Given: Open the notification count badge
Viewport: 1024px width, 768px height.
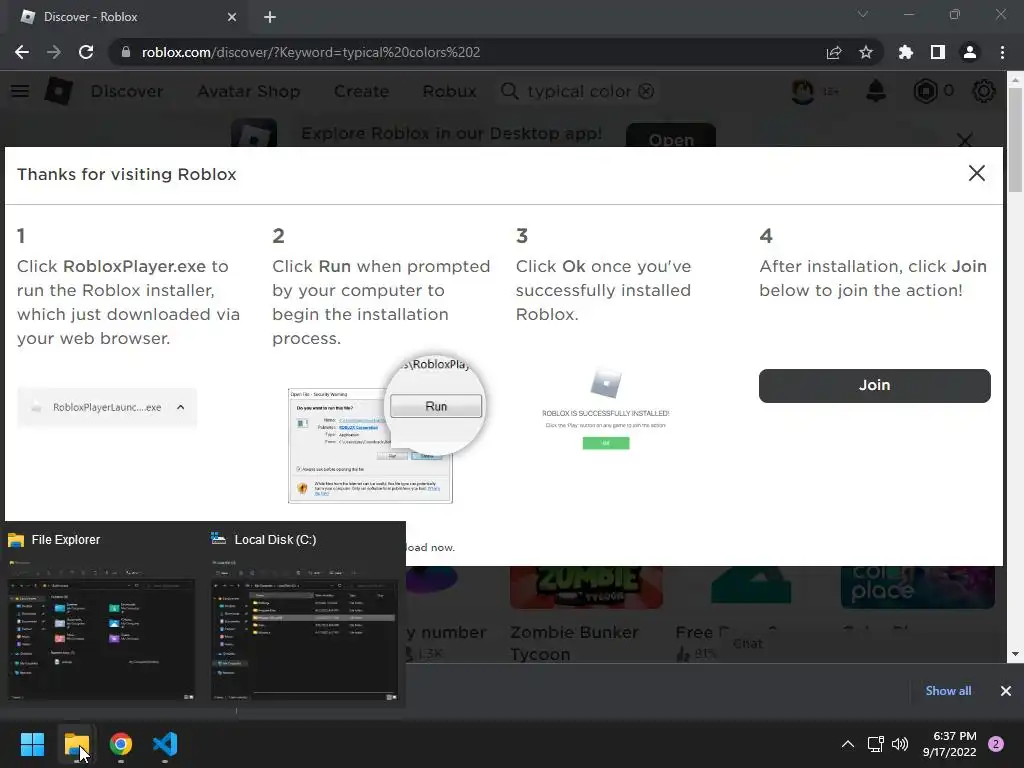Looking at the screenshot, I should 996,744.
